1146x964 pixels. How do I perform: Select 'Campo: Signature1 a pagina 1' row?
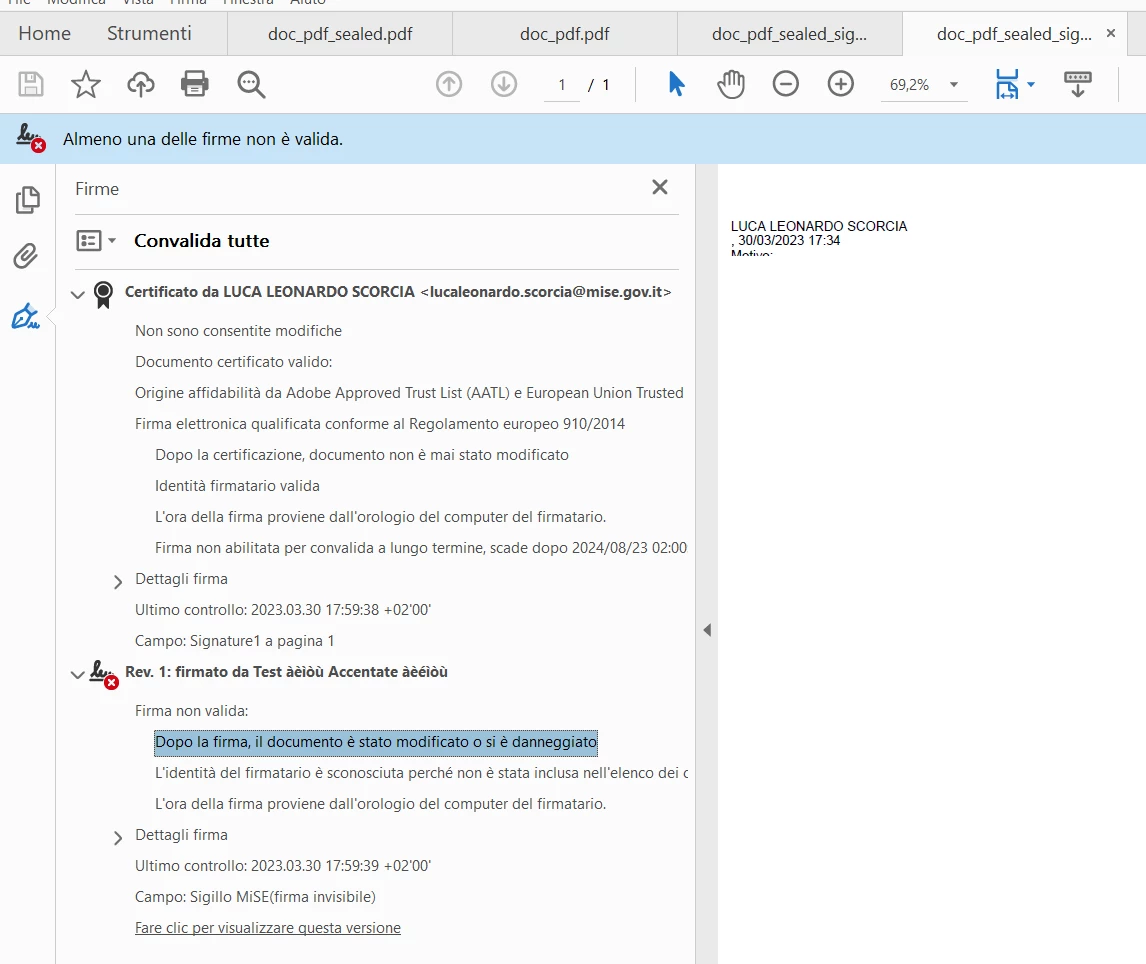[x=235, y=641]
